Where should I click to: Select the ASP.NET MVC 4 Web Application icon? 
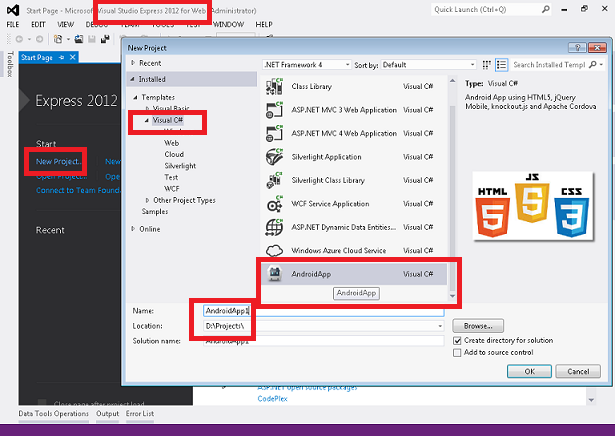(275, 133)
